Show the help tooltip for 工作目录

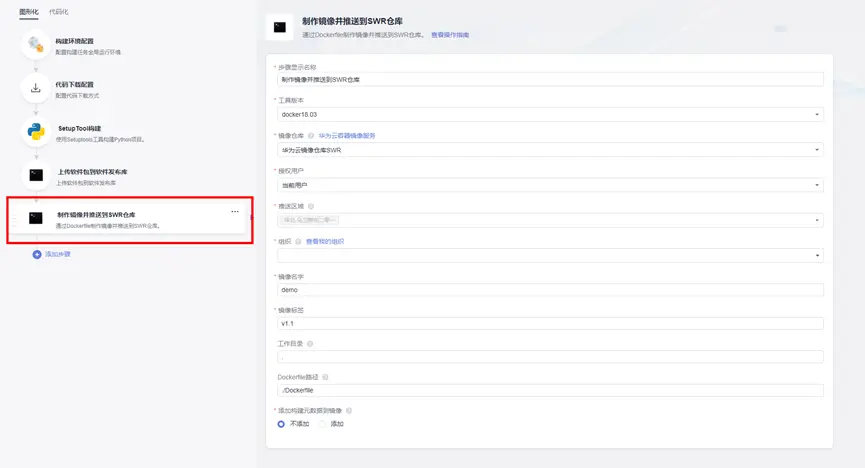(310, 344)
